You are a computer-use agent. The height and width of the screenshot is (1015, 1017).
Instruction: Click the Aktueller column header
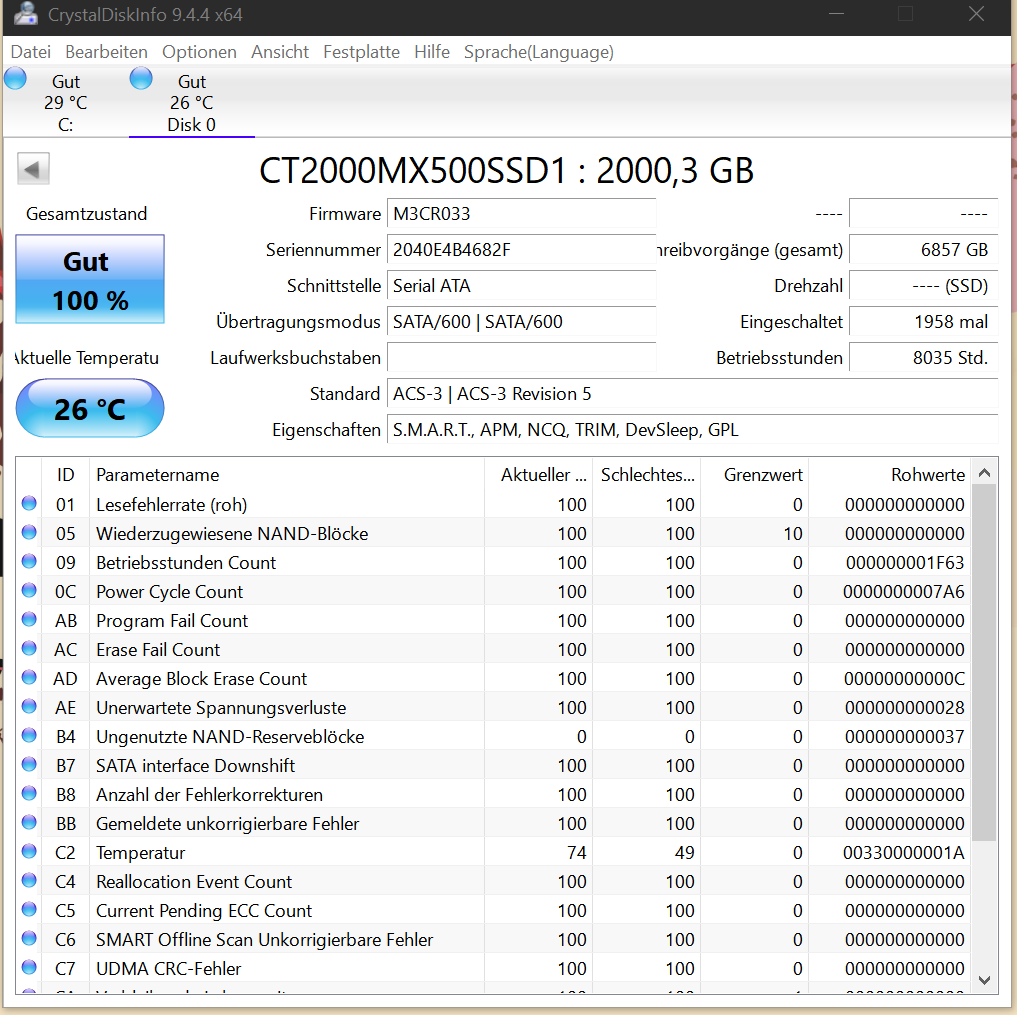[538, 475]
